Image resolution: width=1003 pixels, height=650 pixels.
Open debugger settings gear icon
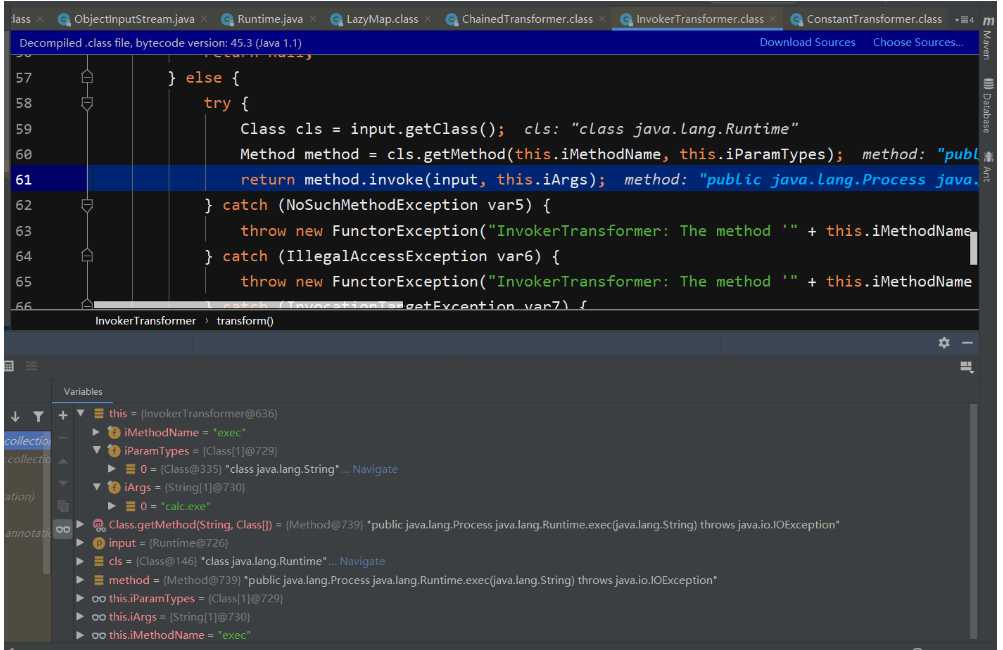(x=944, y=343)
